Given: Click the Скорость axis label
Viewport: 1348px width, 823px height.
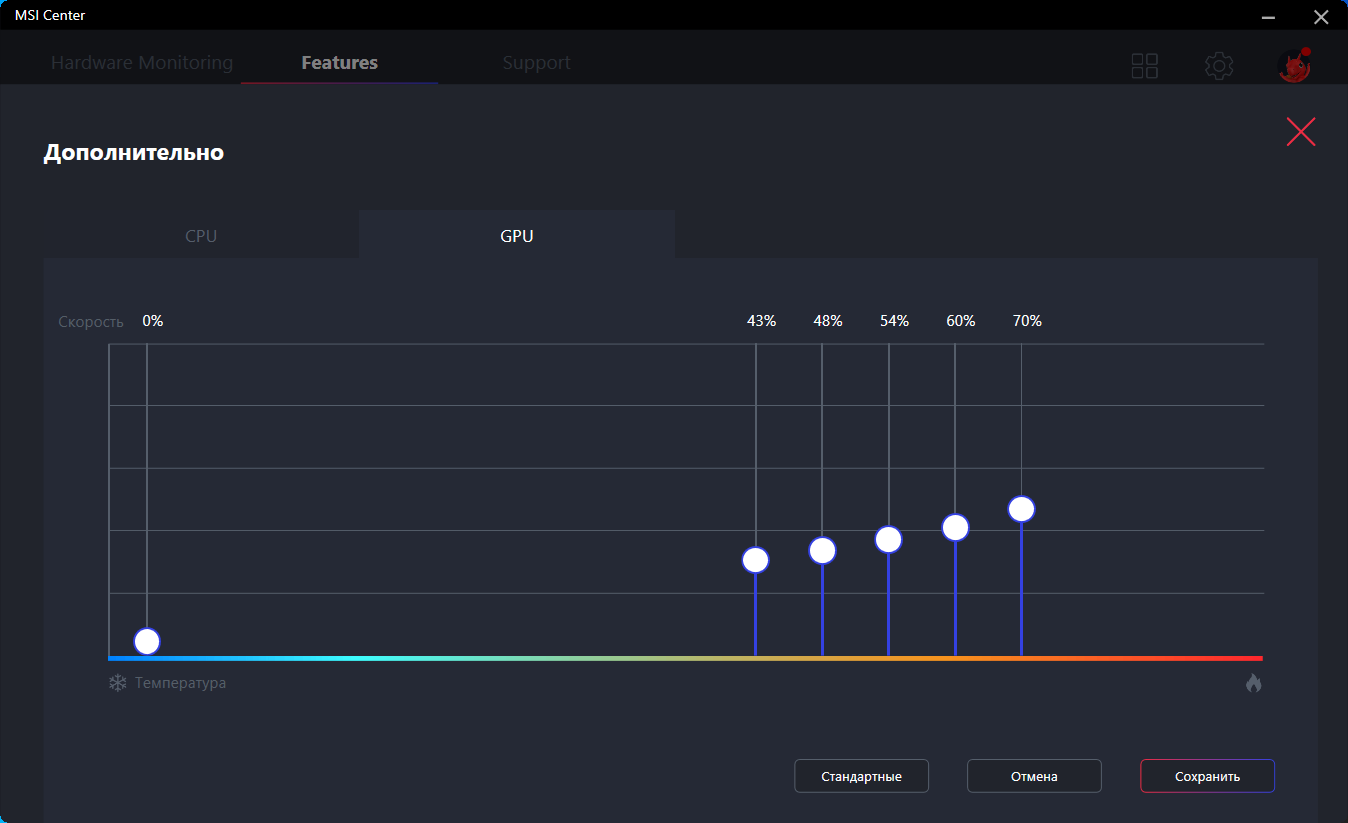Looking at the screenshot, I should tap(91, 322).
